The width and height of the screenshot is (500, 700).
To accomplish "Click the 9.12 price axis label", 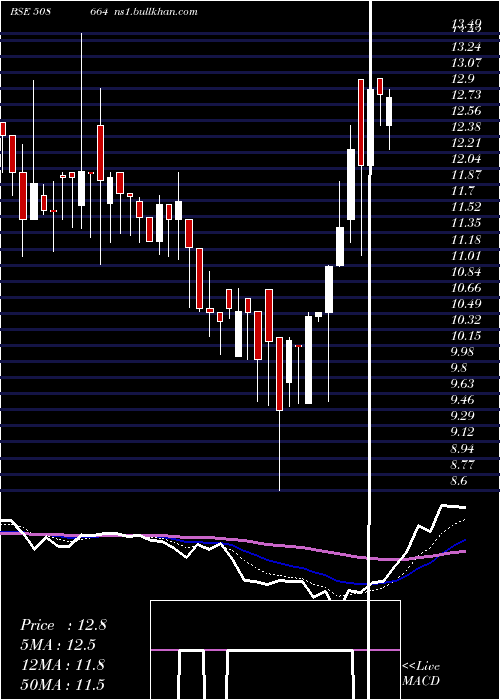I will pyautogui.click(x=463, y=432).
